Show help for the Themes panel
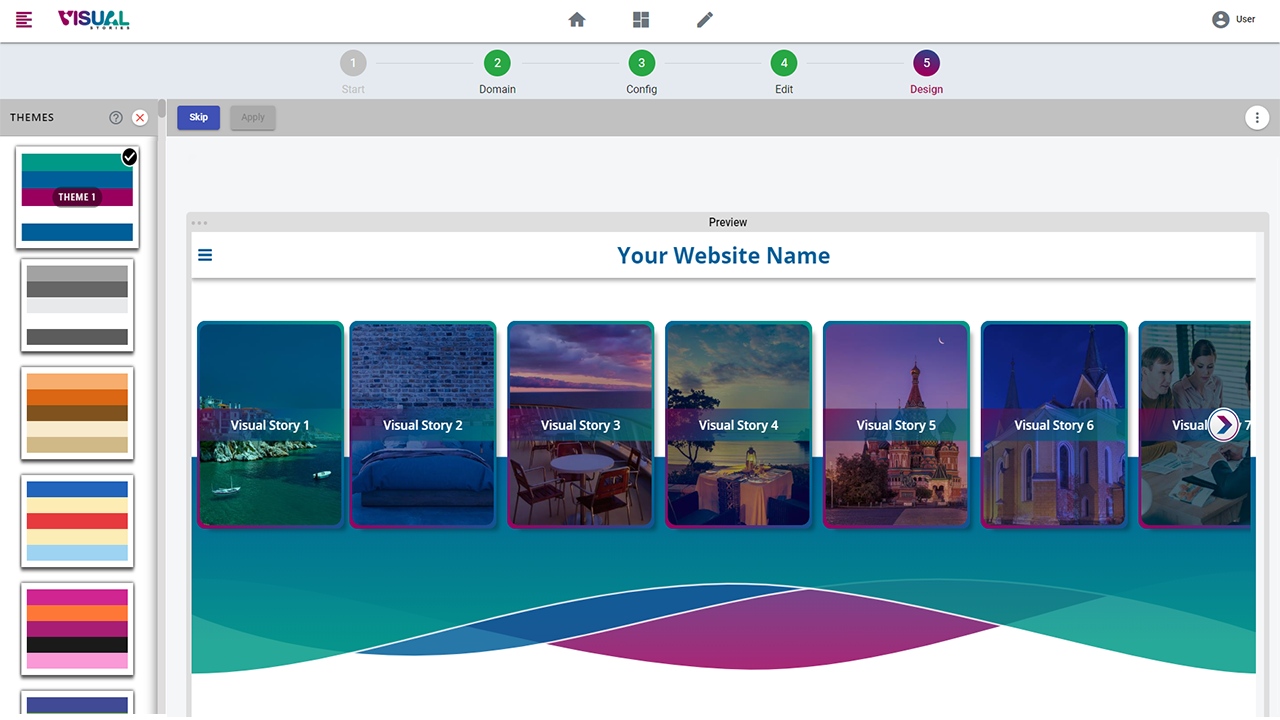This screenshot has width=1280, height=720. (116, 118)
